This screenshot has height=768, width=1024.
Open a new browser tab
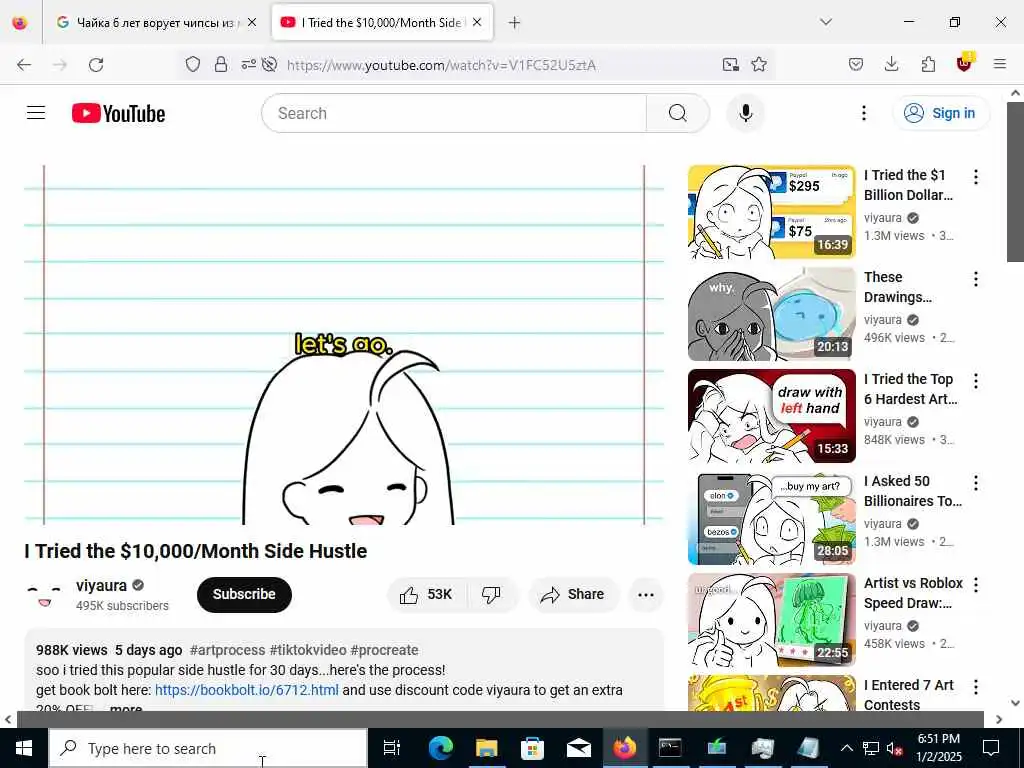coord(515,23)
